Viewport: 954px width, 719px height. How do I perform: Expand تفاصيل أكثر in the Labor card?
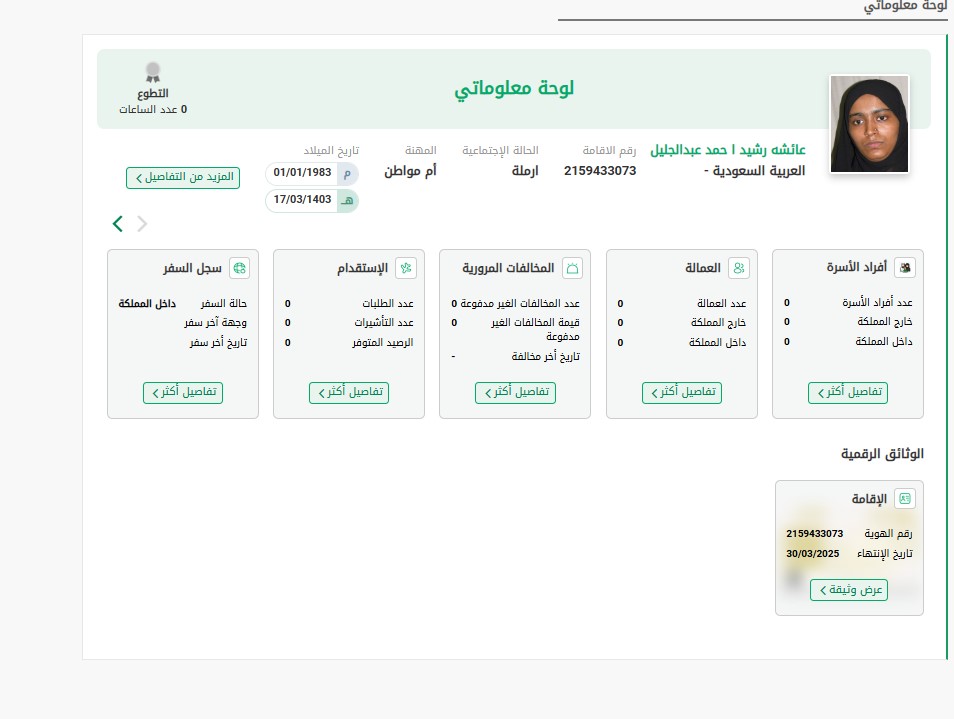(x=681, y=392)
